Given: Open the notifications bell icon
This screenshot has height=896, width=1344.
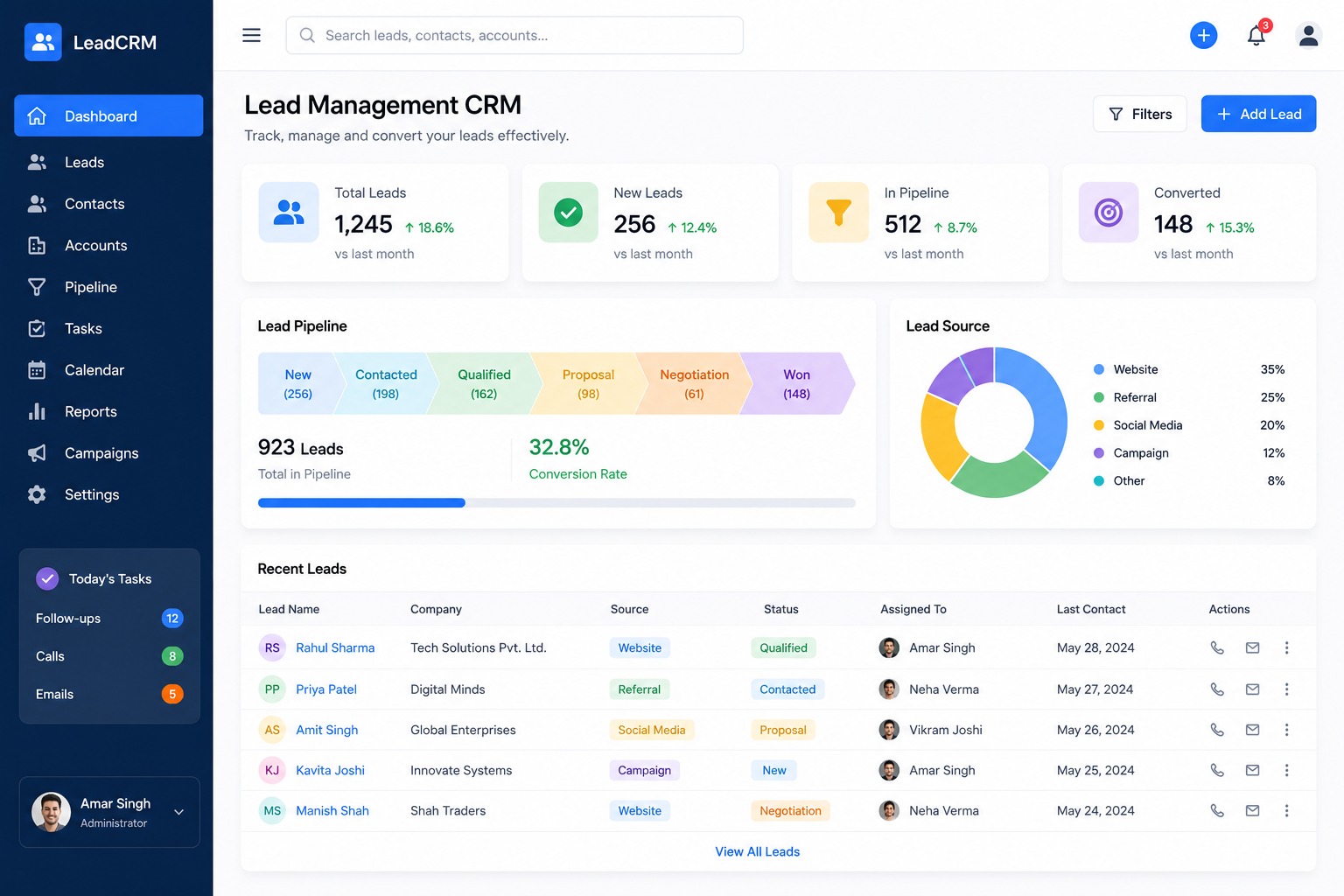Looking at the screenshot, I should tap(1256, 35).
